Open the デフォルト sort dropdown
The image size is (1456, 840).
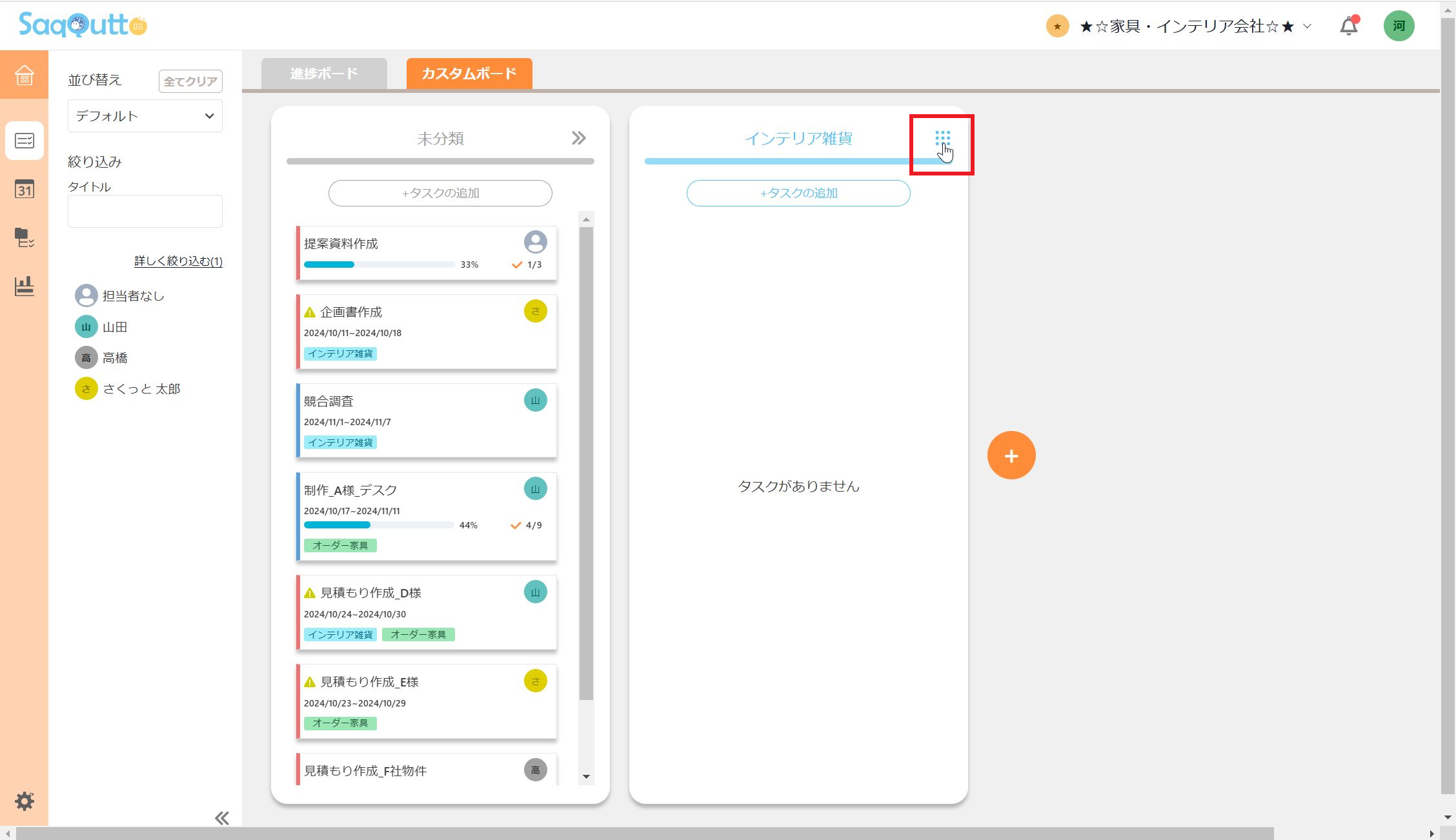(x=145, y=116)
